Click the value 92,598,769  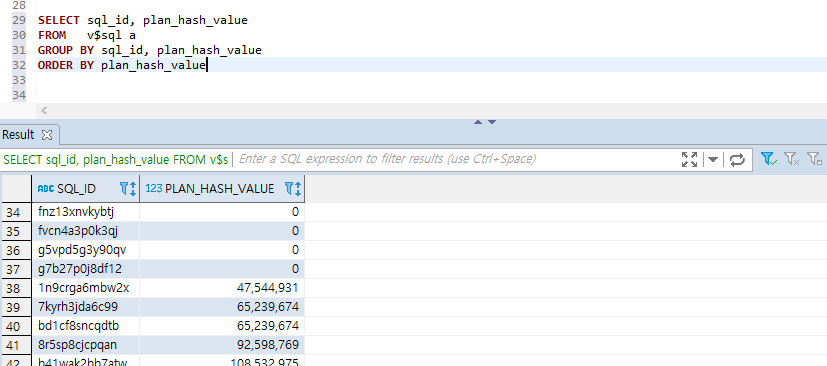[x=267, y=345]
